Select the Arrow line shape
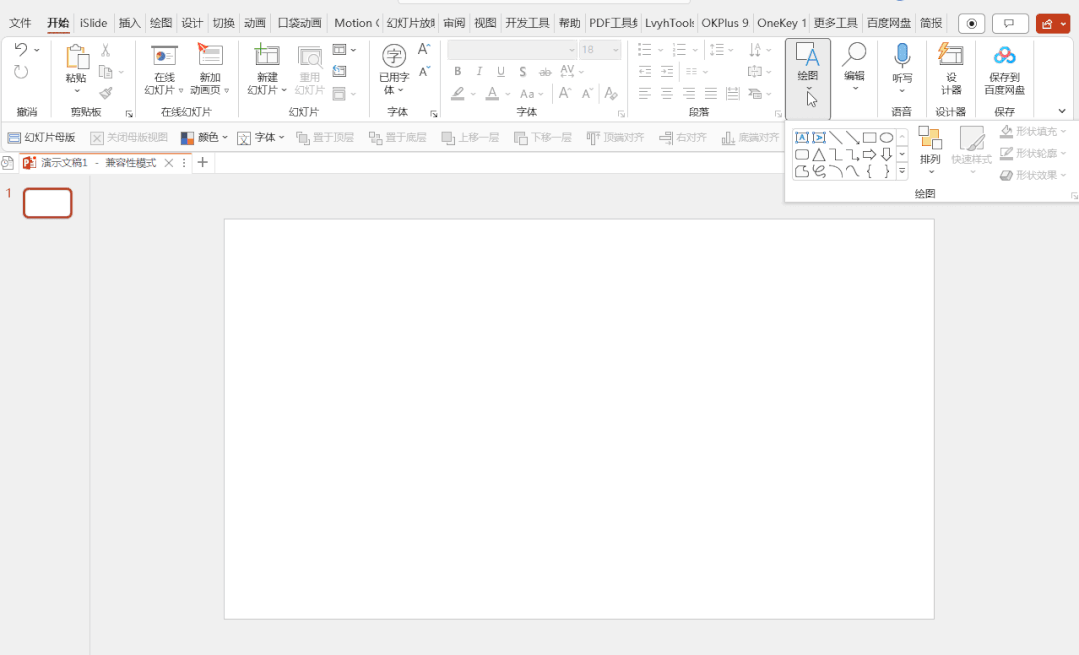 click(853, 138)
